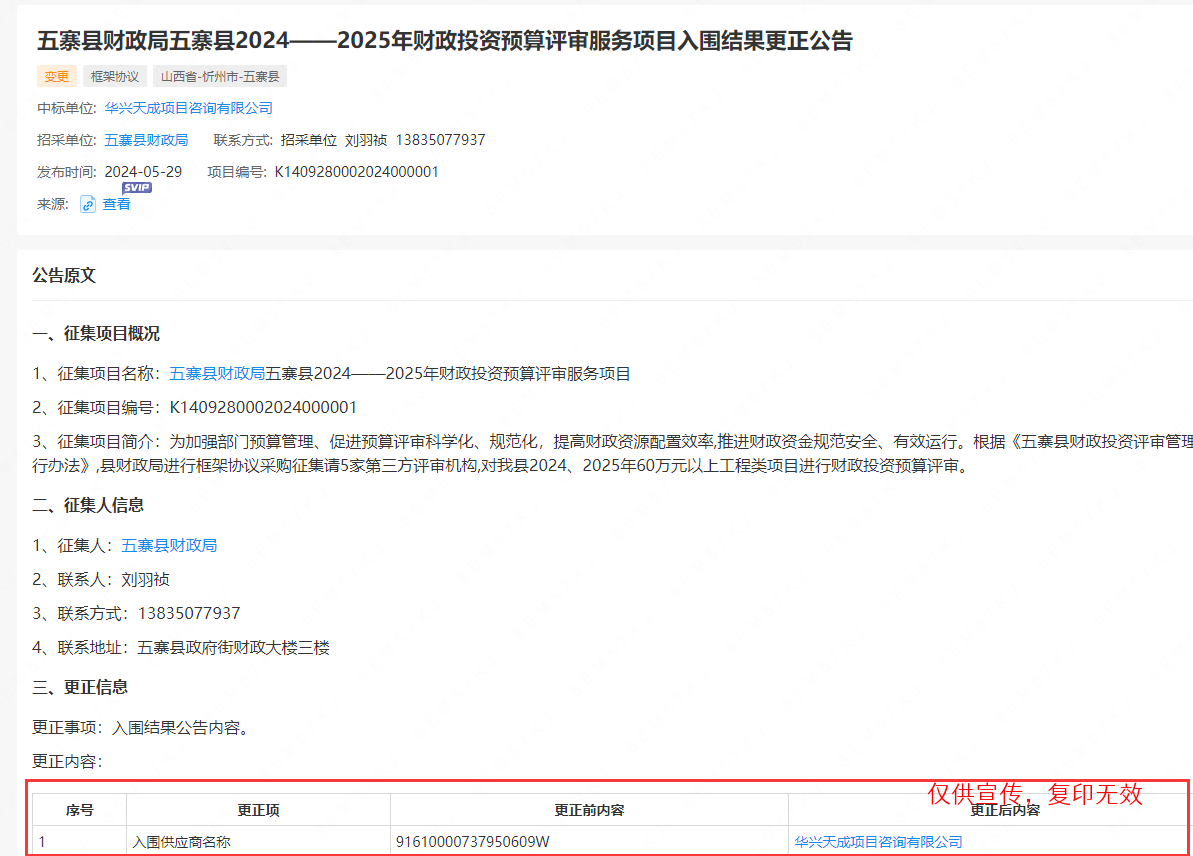The width and height of the screenshot is (1193, 856).
Task: Click the blue SVIP badge
Action: 136,188
